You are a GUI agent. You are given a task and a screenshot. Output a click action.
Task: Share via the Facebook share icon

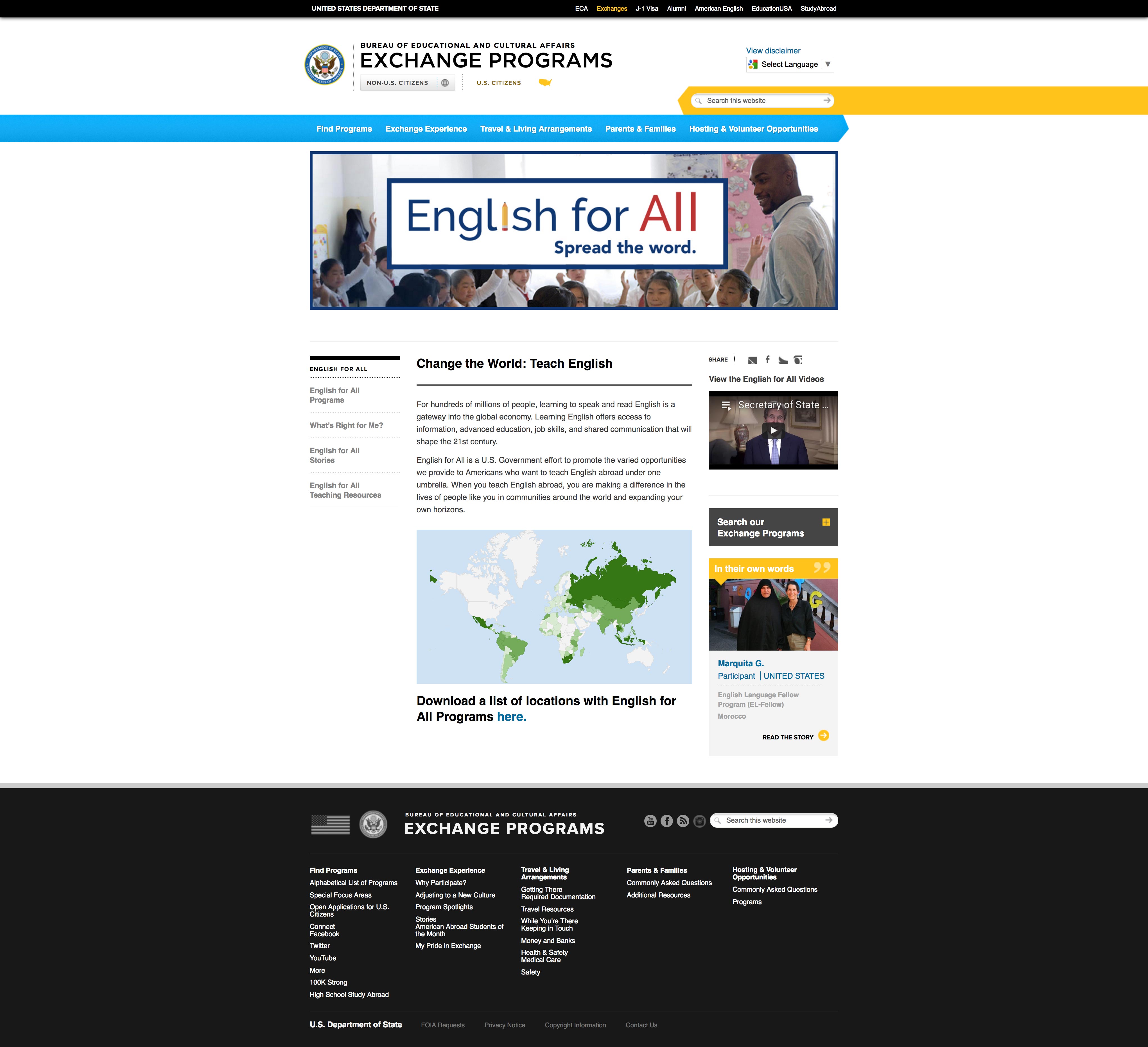click(768, 359)
